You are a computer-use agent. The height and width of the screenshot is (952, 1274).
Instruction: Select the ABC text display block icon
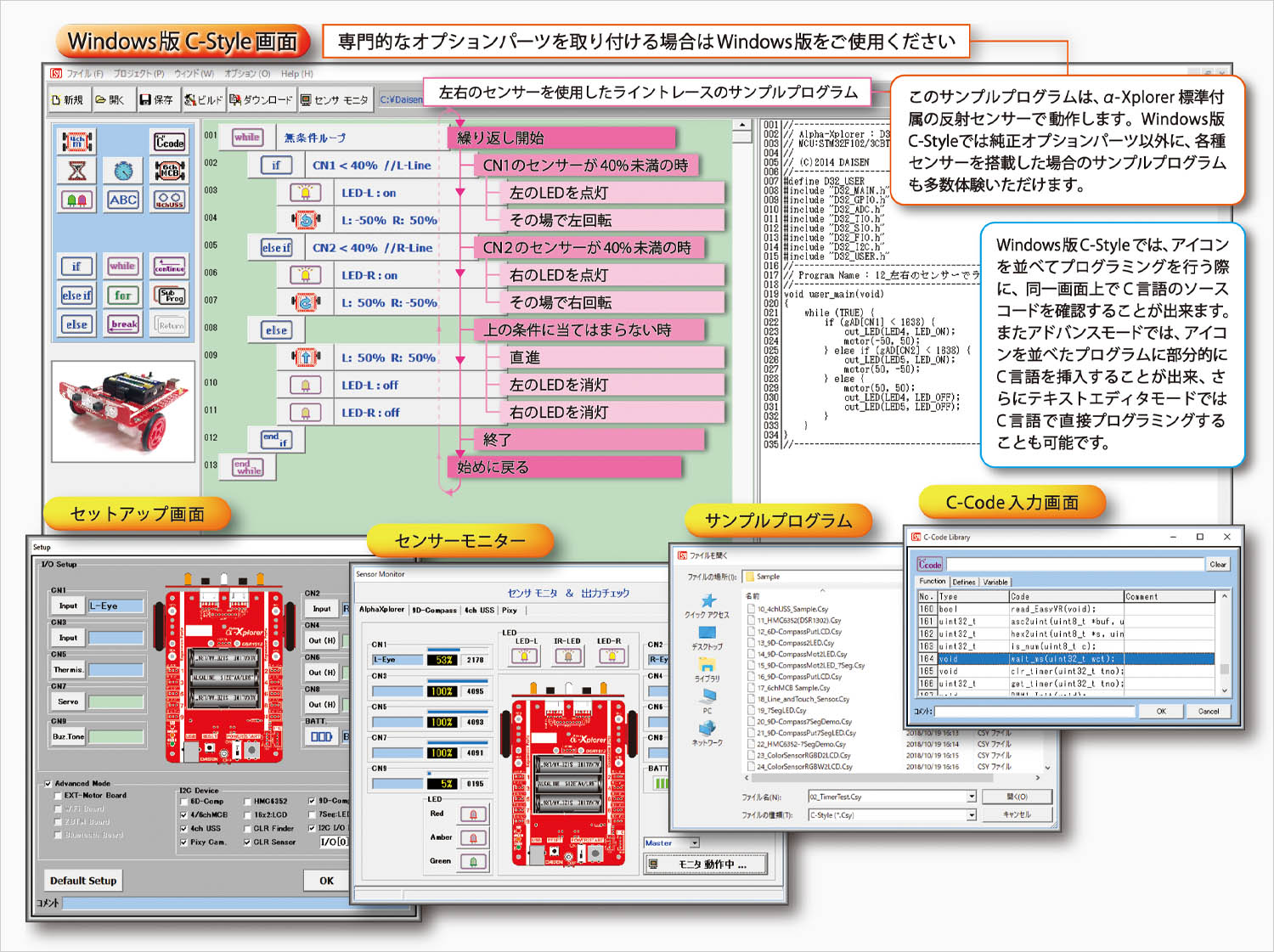123,200
